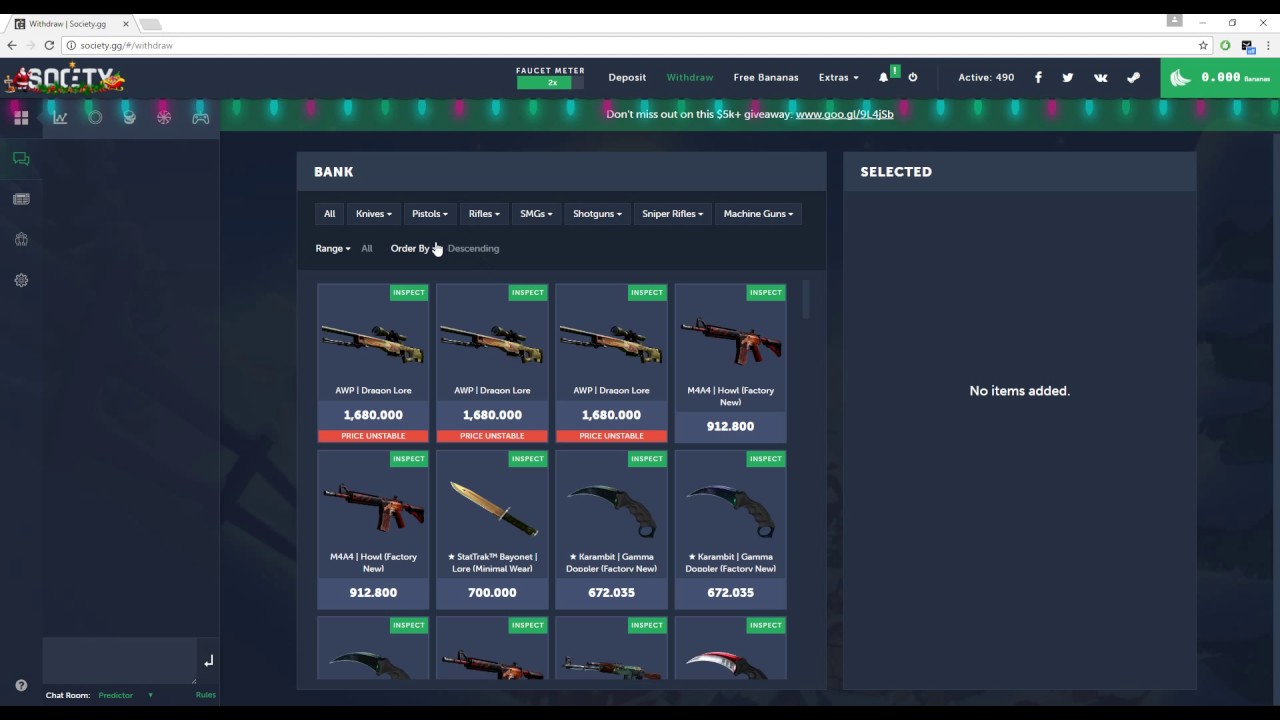Open the Withdraw page
Image resolution: width=1280 pixels, height=720 pixels.
pyautogui.click(x=690, y=77)
